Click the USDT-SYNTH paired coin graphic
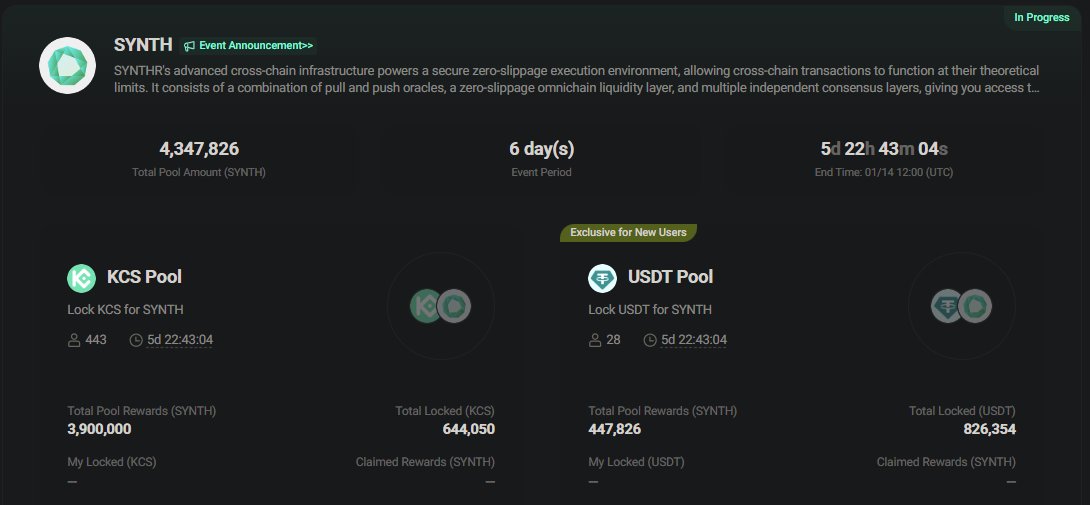The image size is (1090, 505). (961, 306)
